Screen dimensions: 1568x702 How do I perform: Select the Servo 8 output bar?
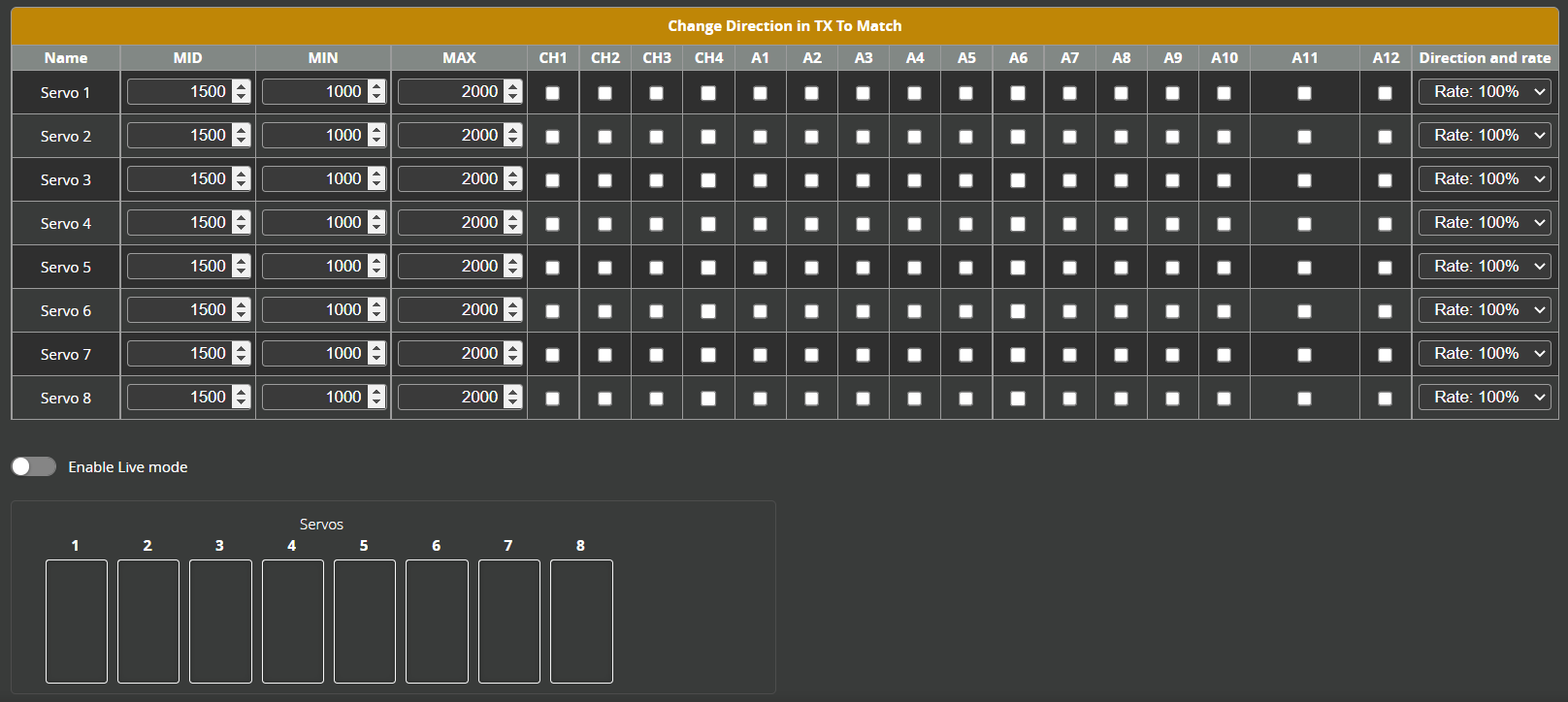click(x=581, y=621)
